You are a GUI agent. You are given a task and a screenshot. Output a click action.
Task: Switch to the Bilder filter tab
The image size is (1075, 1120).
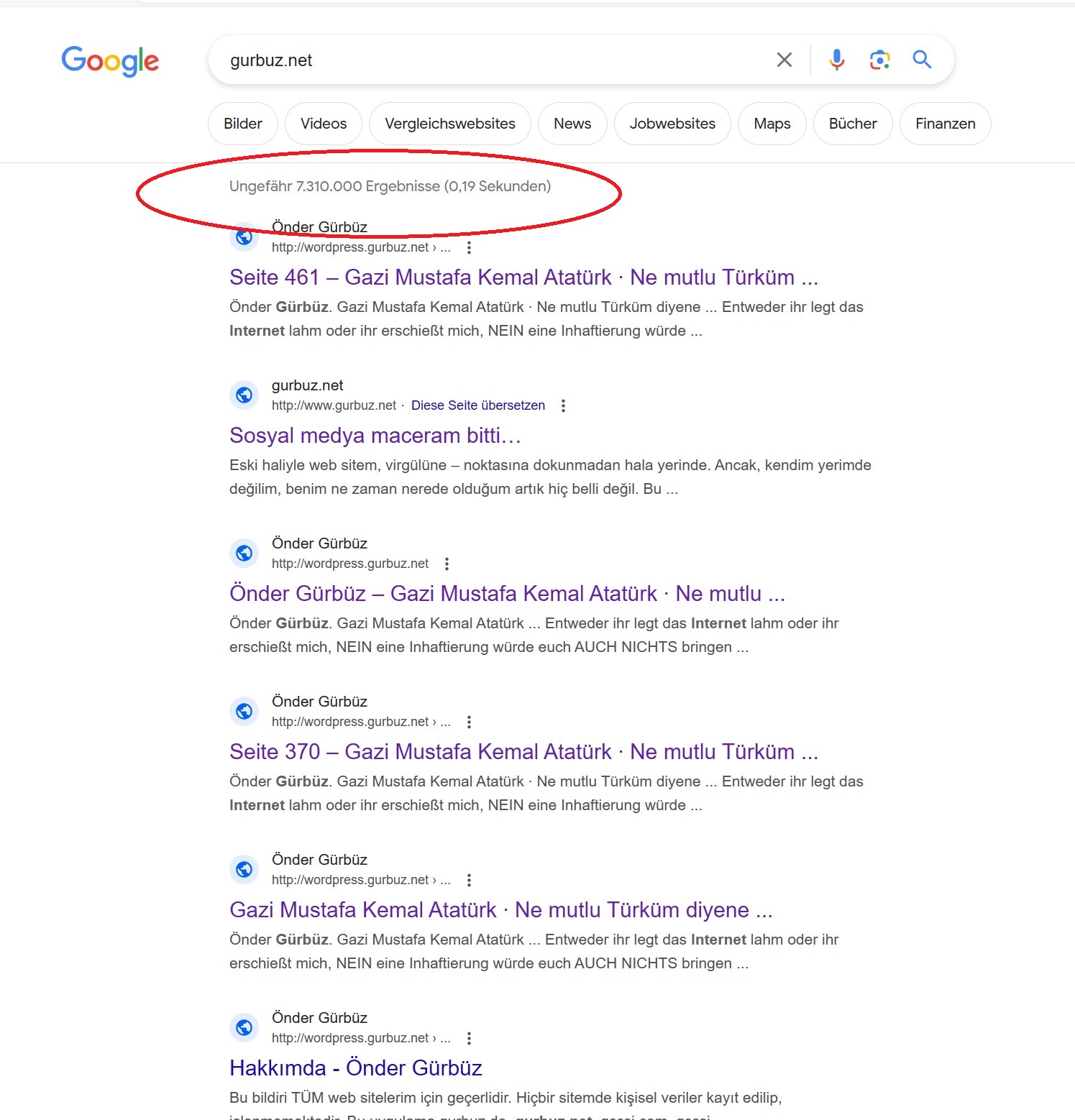(243, 124)
